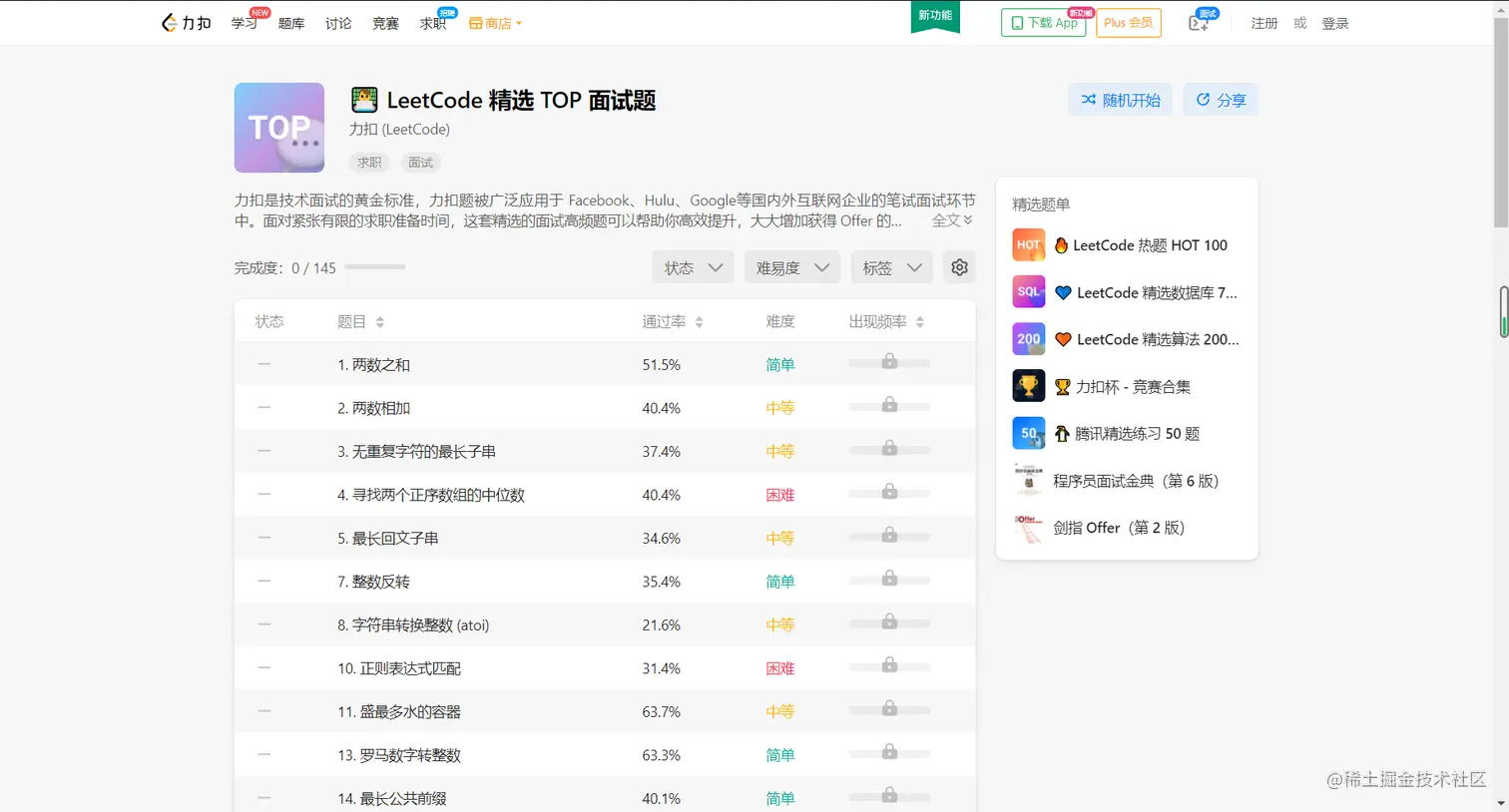Expand description with 全文
This screenshot has width=1509, height=812.
(x=952, y=220)
